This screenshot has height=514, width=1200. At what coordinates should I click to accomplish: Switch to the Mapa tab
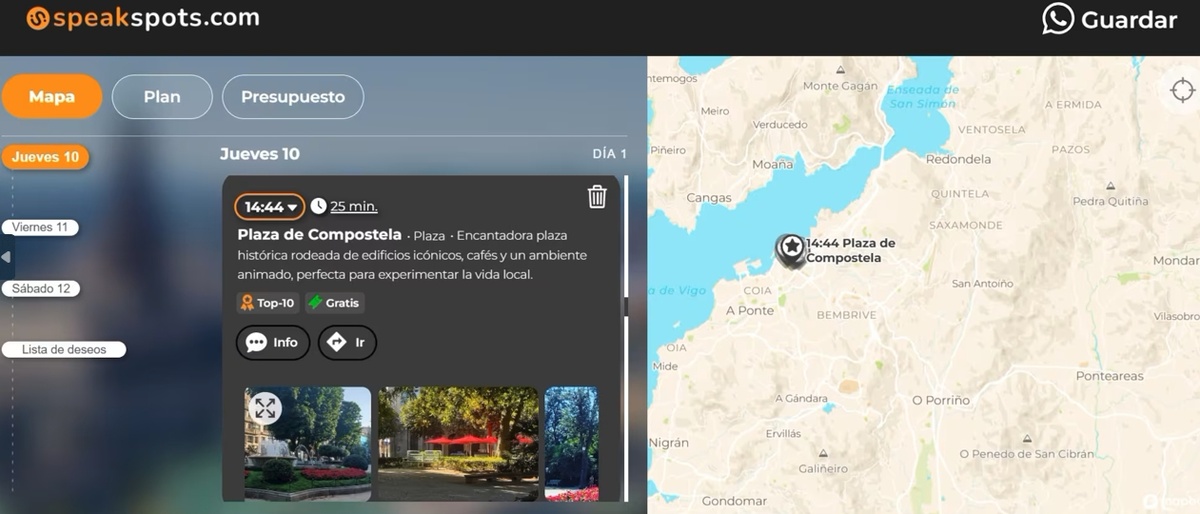click(x=52, y=97)
